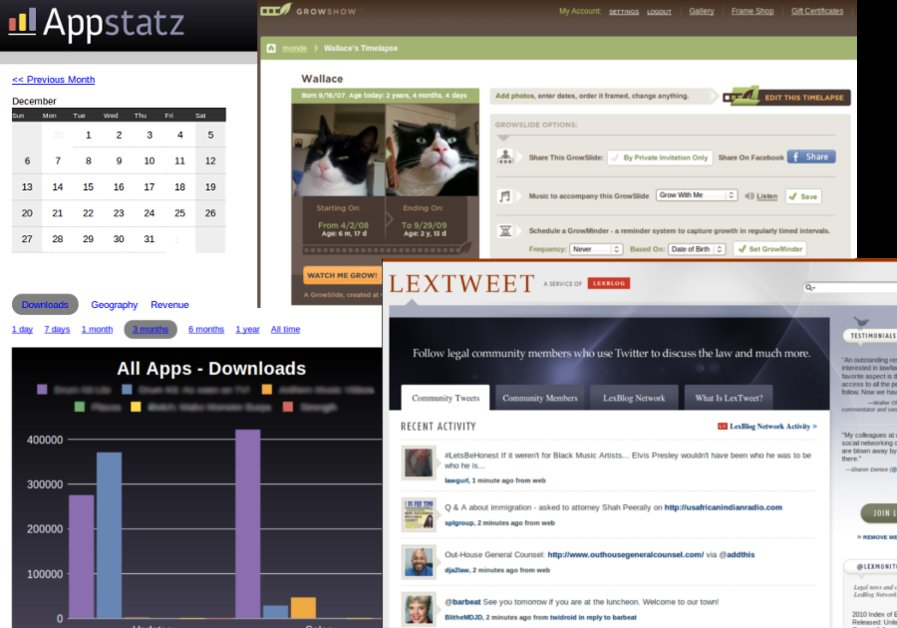Click December 1 in the calendar
This screenshot has height=628, width=897.
[88, 135]
